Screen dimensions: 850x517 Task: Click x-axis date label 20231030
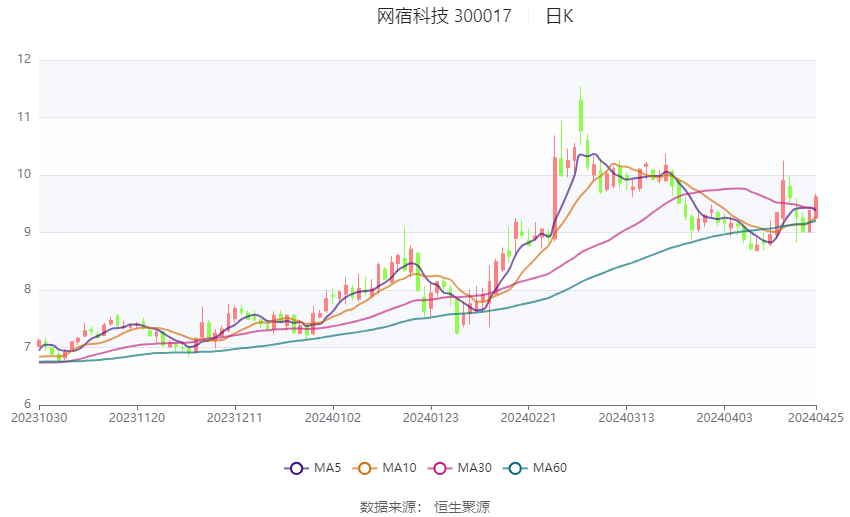(39, 418)
